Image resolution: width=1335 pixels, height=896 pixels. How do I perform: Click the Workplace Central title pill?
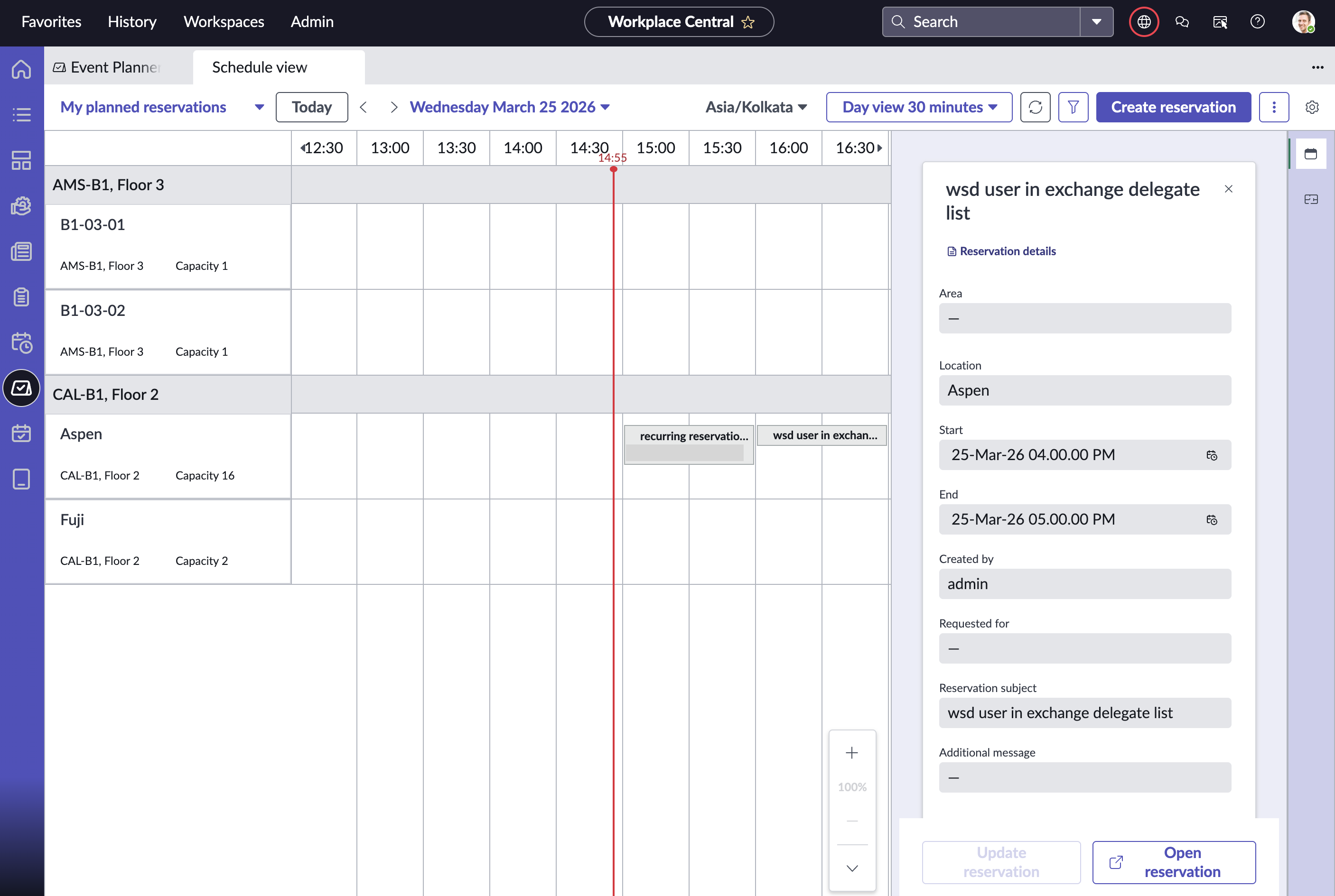679,22
